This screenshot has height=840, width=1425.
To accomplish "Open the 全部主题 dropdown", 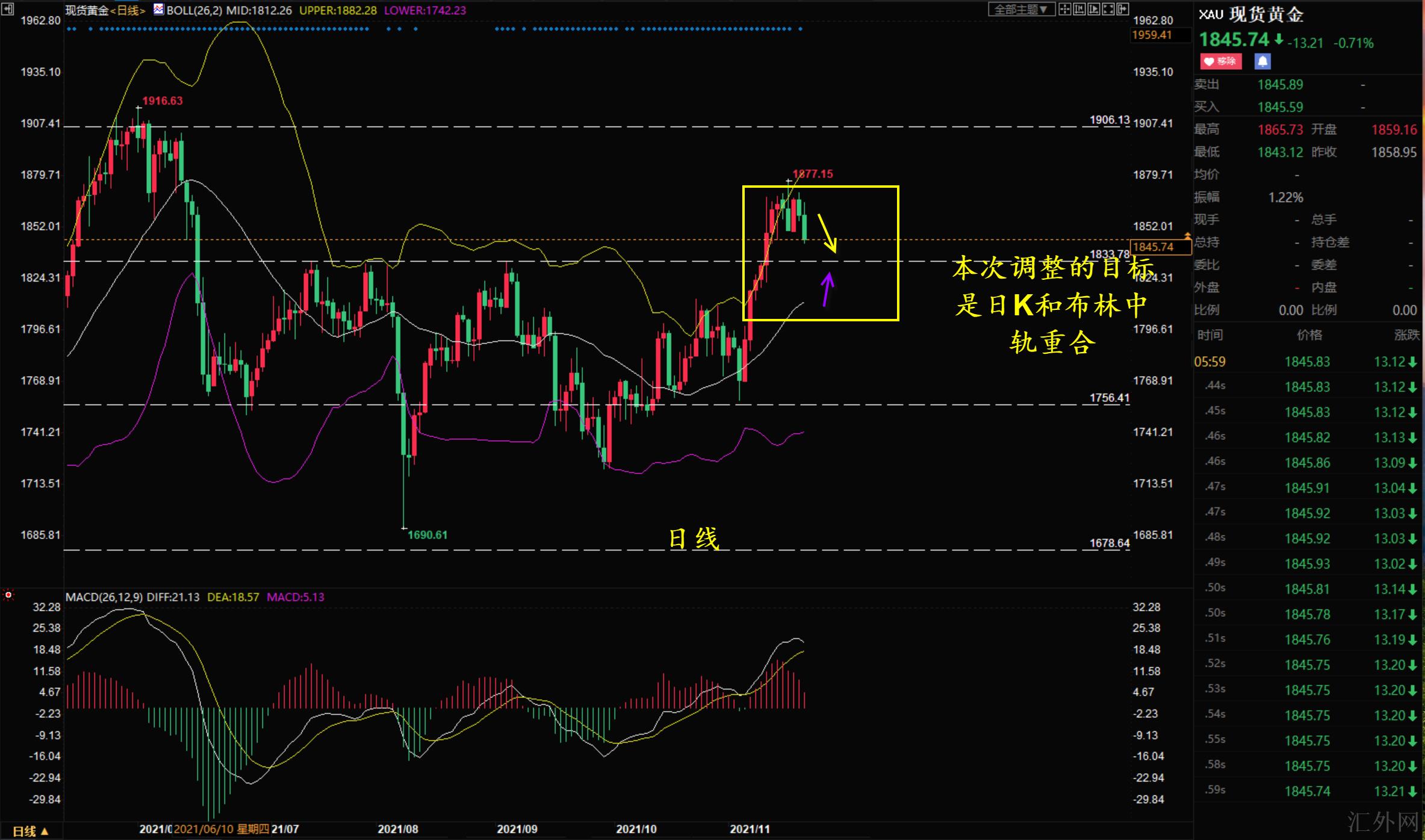I will pyautogui.click(x=1022, y=9).
